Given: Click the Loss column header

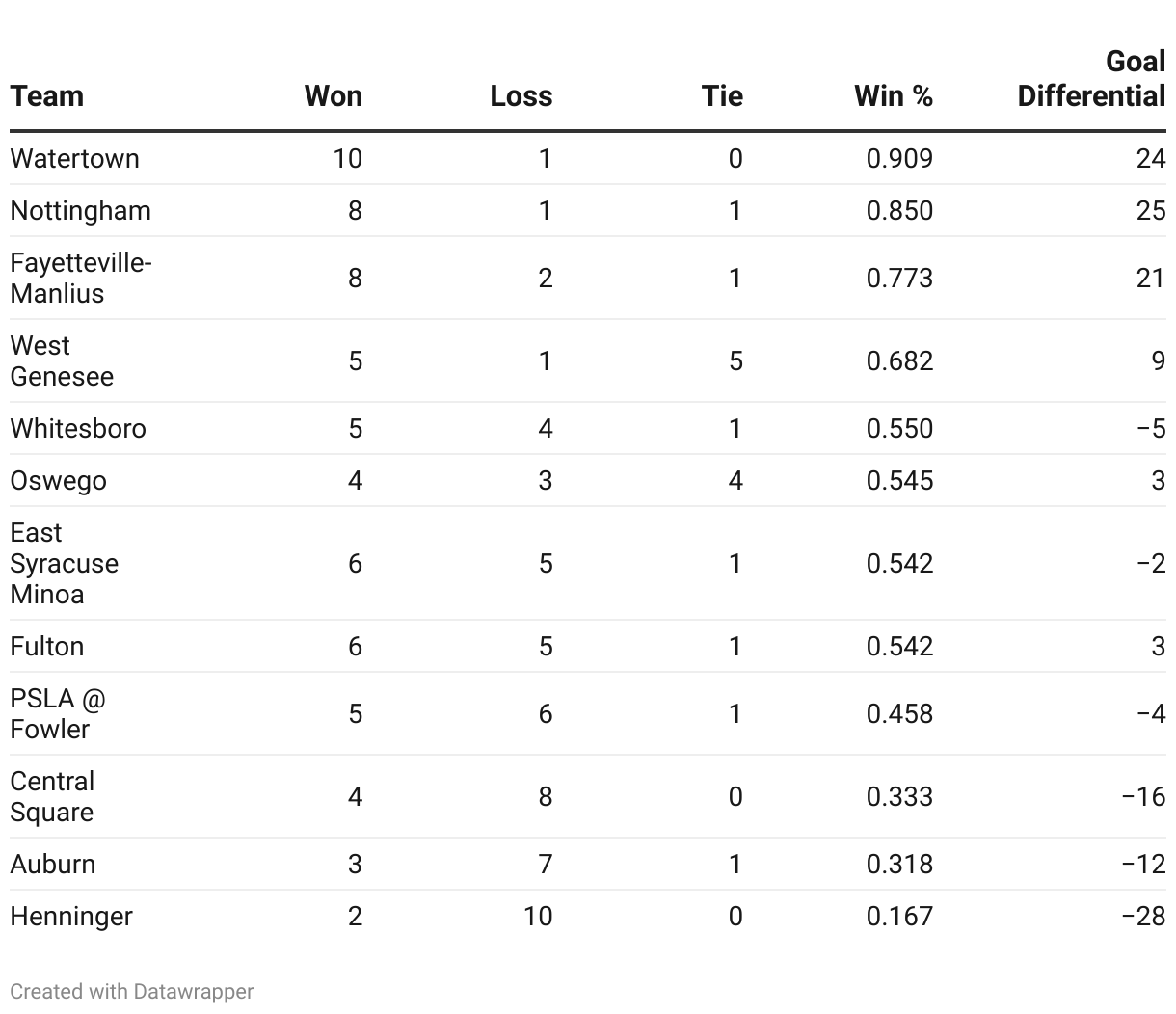Looking at the screenshot, I should [521, 96].
